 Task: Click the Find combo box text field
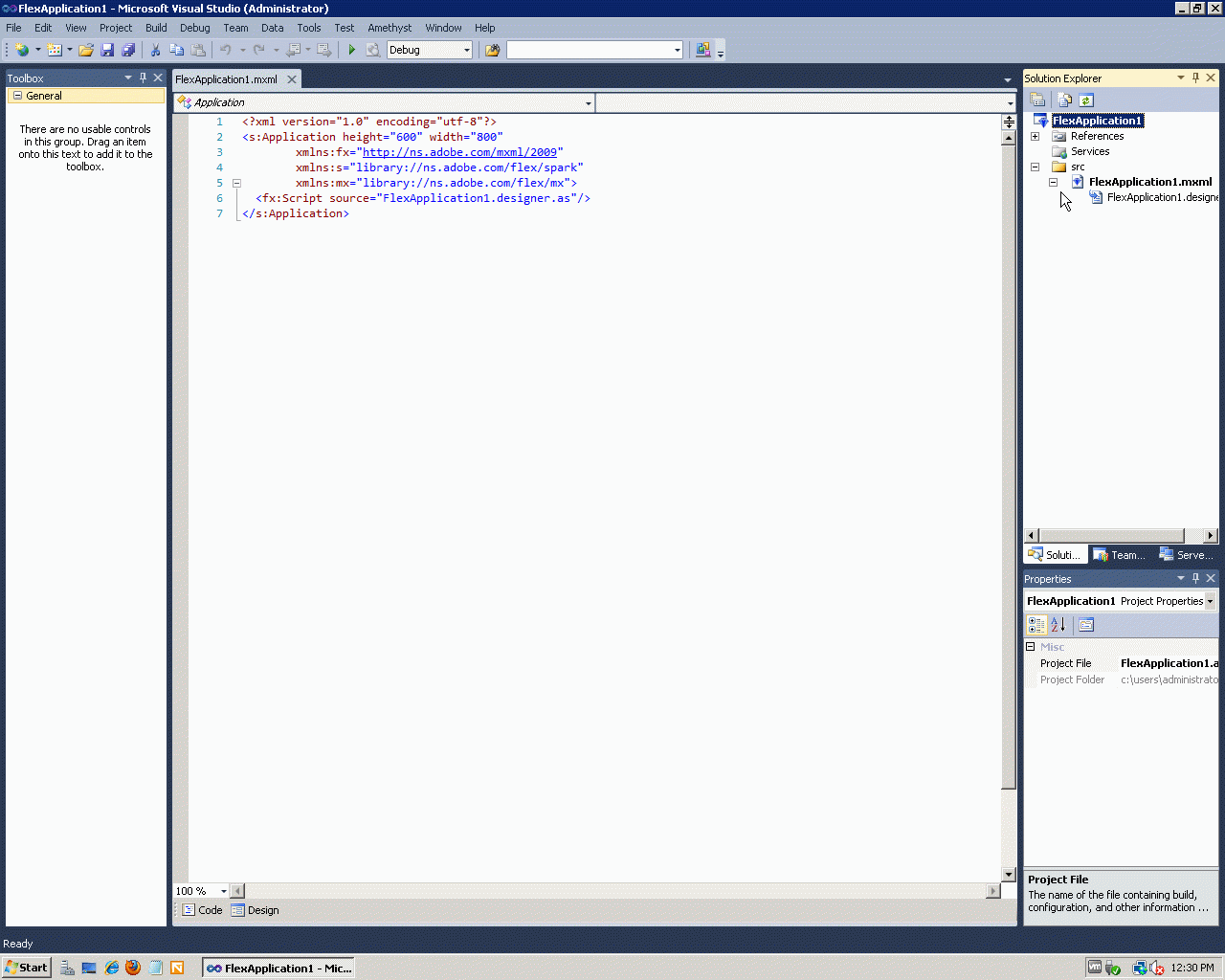click(x=589, y=50)
